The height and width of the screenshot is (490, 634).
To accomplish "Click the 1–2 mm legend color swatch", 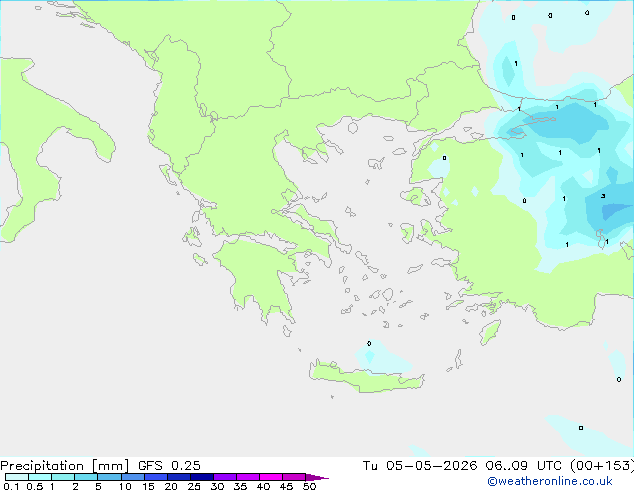I will pyautogui.click(x=63, y=477).
